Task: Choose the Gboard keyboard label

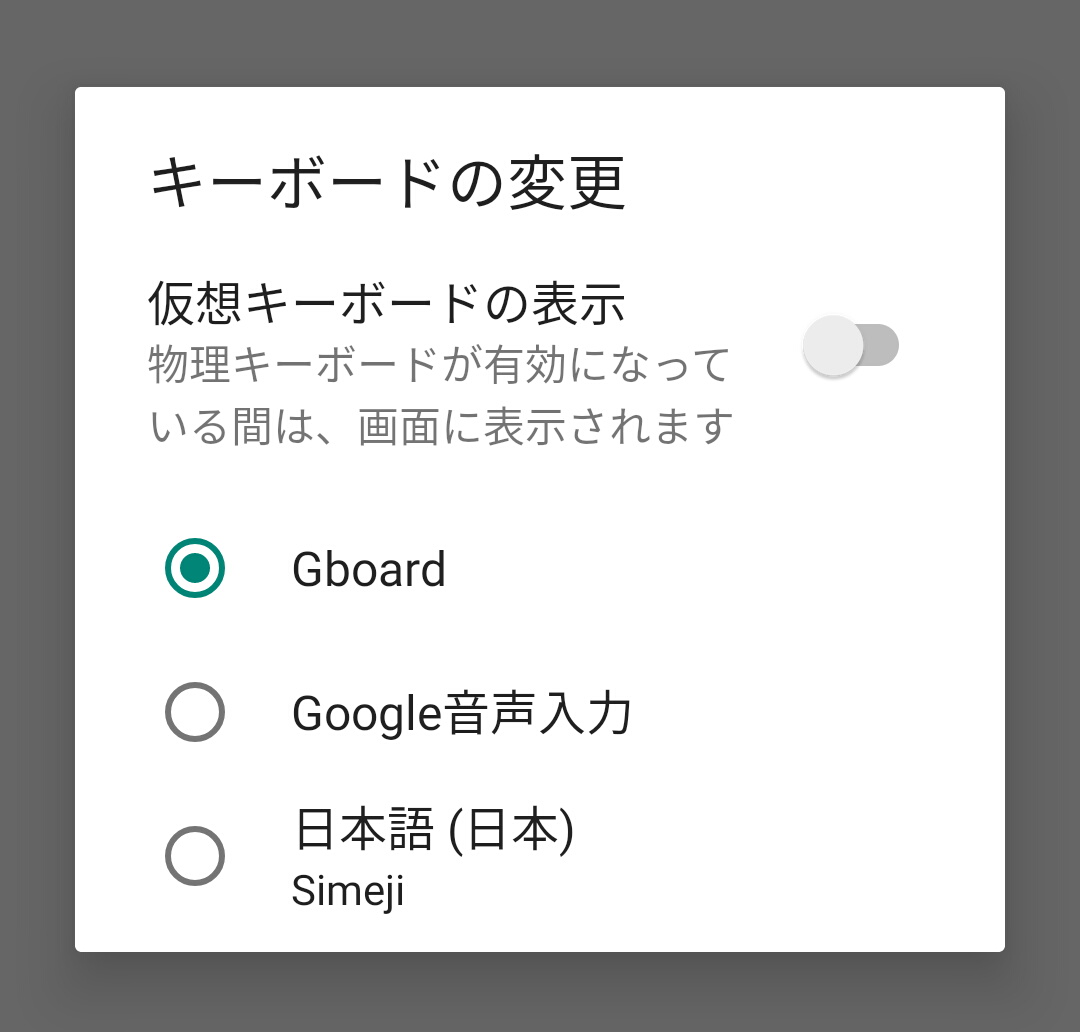Action: click(369, 570)
